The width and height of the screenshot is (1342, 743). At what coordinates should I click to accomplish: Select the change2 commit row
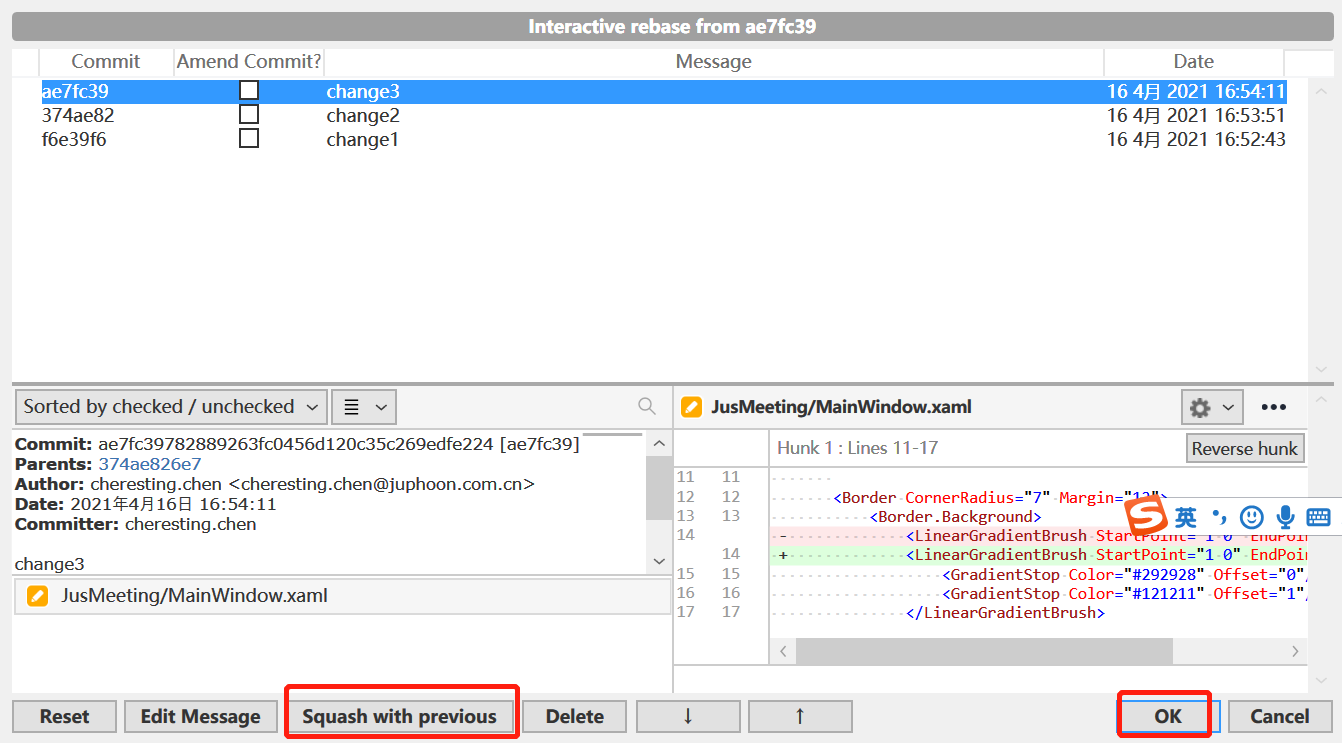363,114
